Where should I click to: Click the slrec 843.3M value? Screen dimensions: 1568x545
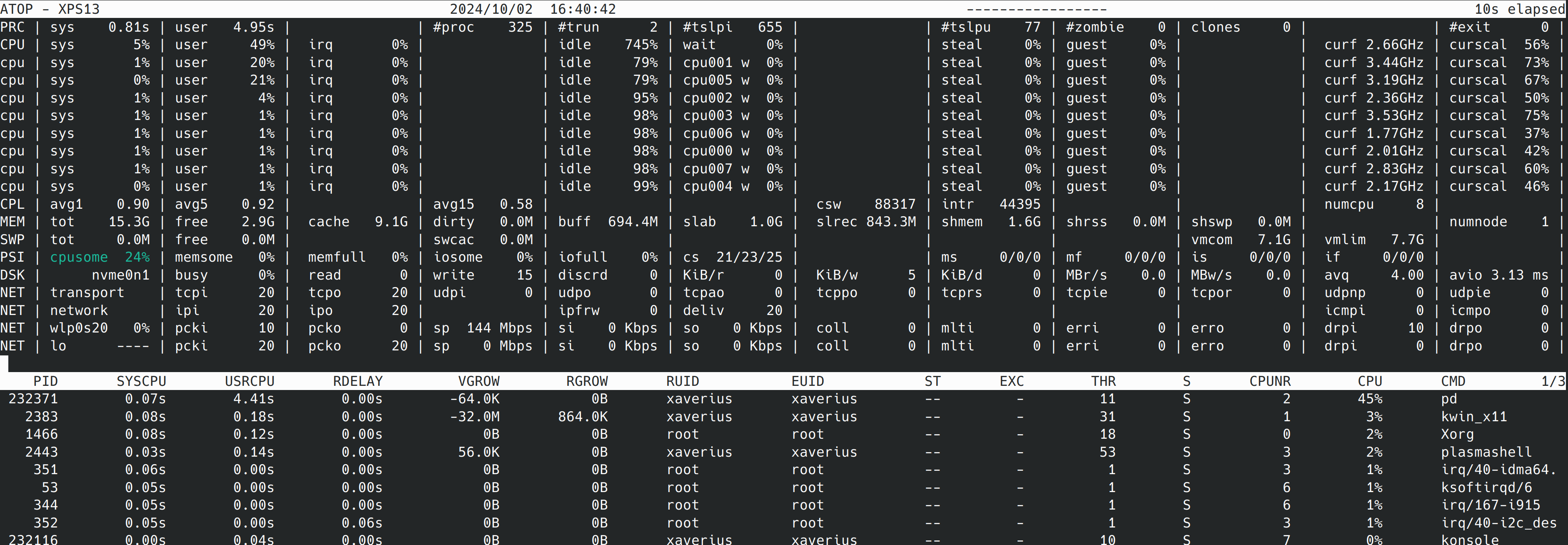tap(865, 222)
